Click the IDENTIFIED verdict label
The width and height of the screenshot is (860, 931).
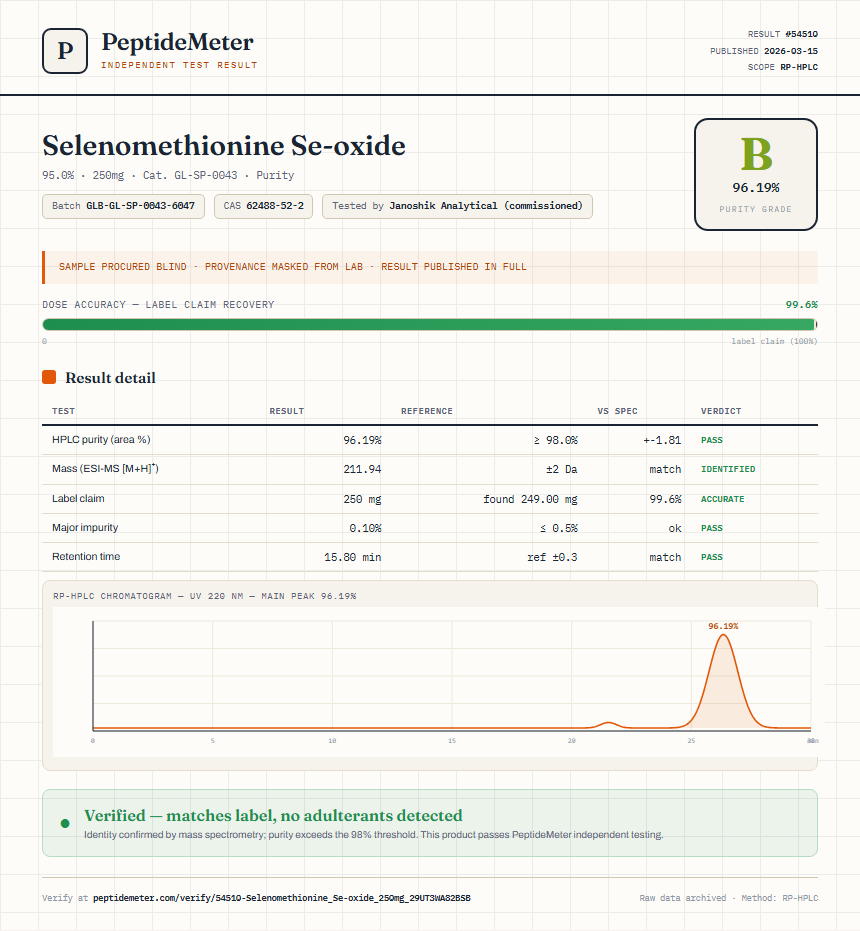pos(728,469)
